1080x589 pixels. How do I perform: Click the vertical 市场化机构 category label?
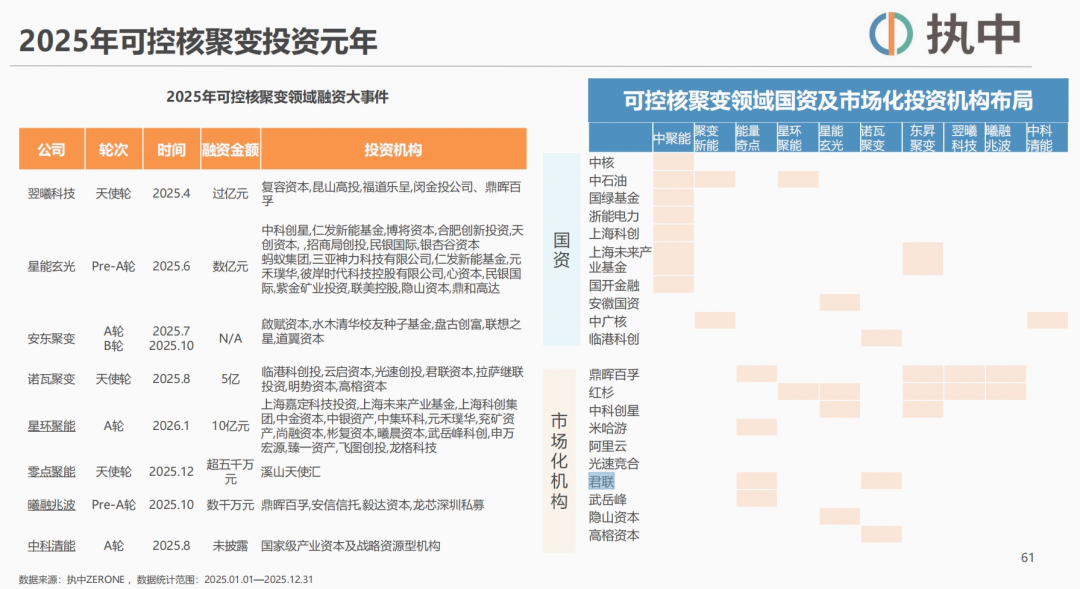[559, 459]
